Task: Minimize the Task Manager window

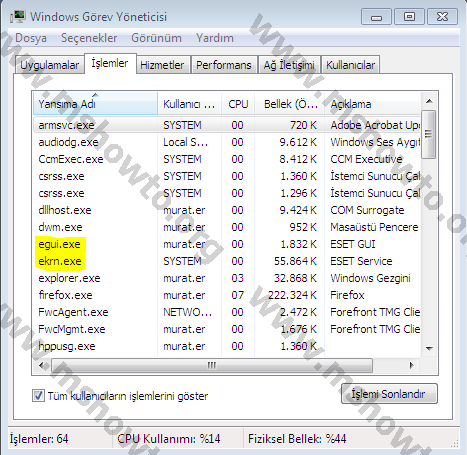Action: tap(376, 17)
